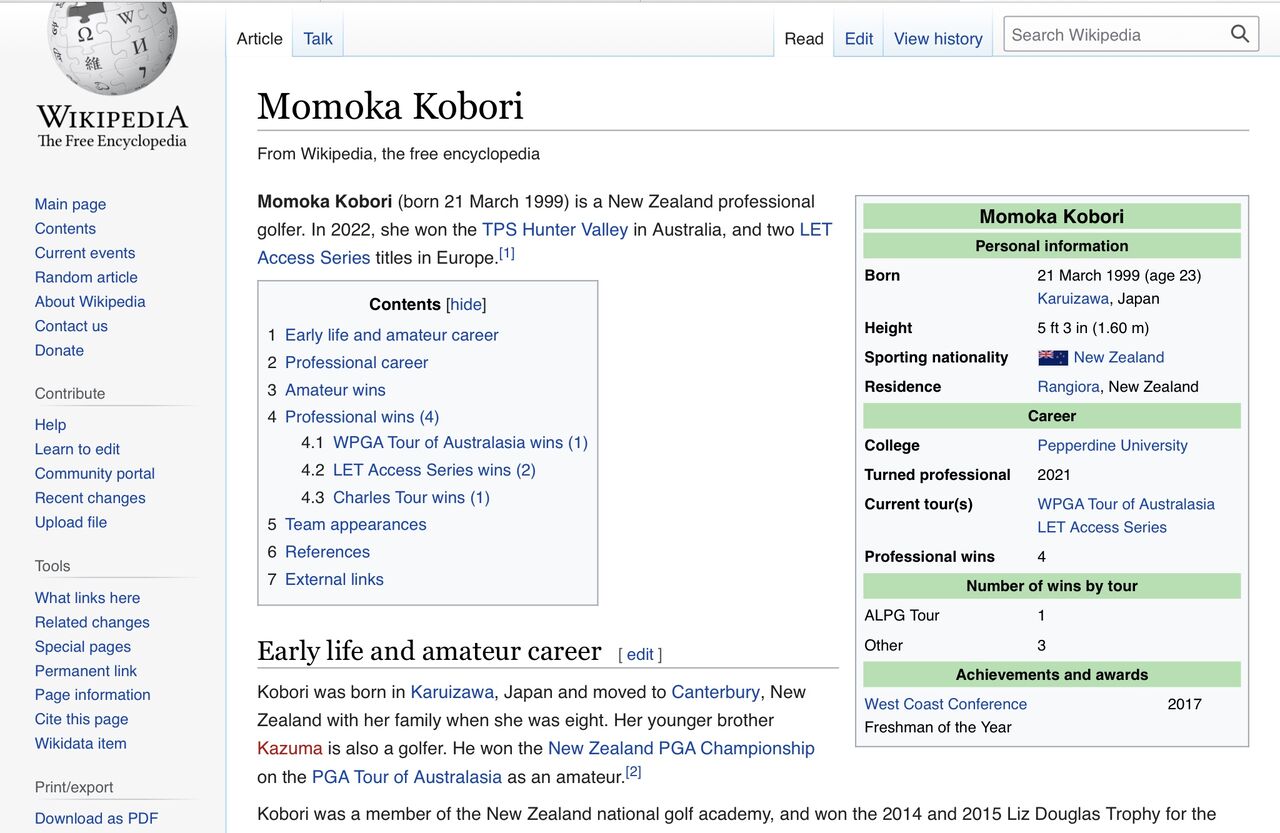Edit the Early life section
Image resolution: width=1280 pixels, height=833 pixels.
(x=640, y=654)
